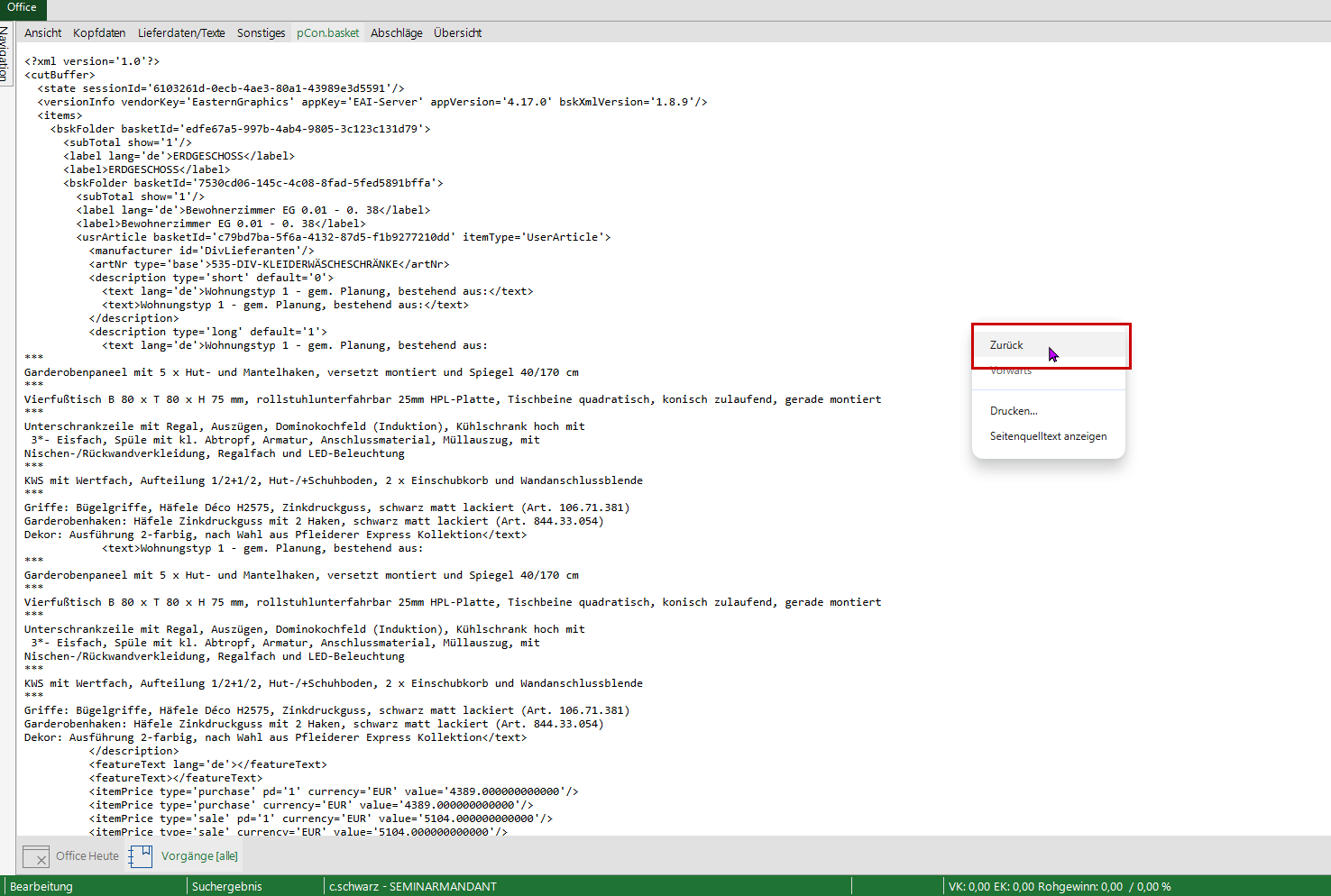Screen dimensions: 1331x896
Task: Click the VK/EK Rohgewinn totals in status bar
Action: 1060,886
